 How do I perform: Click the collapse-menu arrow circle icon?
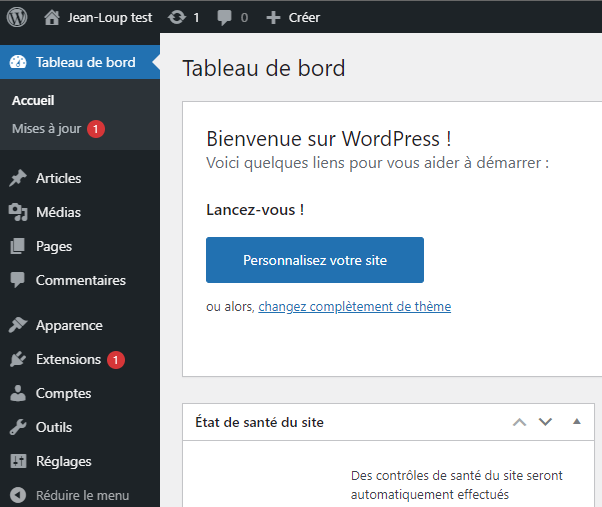tap(18, 495)
